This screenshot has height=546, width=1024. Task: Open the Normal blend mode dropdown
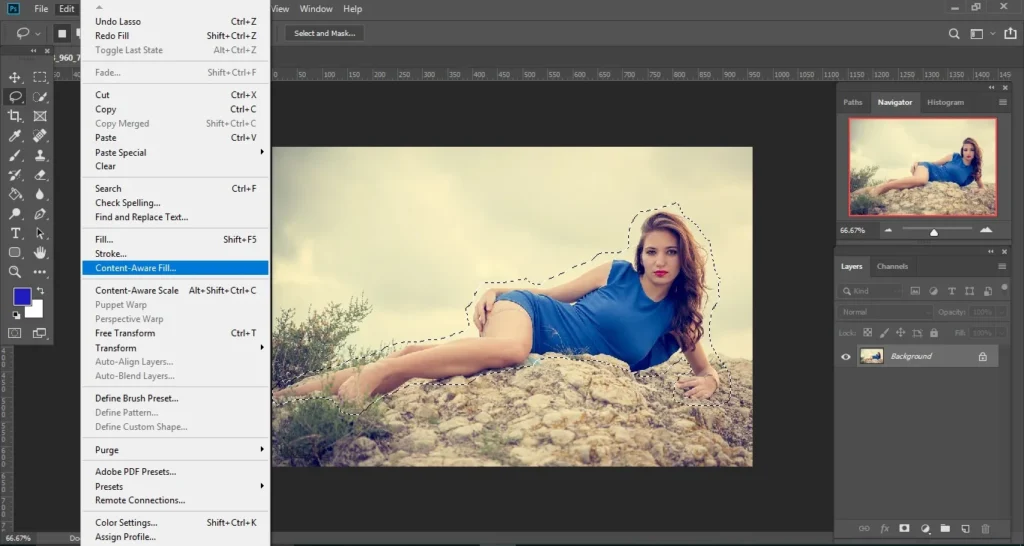coord(886,312)
